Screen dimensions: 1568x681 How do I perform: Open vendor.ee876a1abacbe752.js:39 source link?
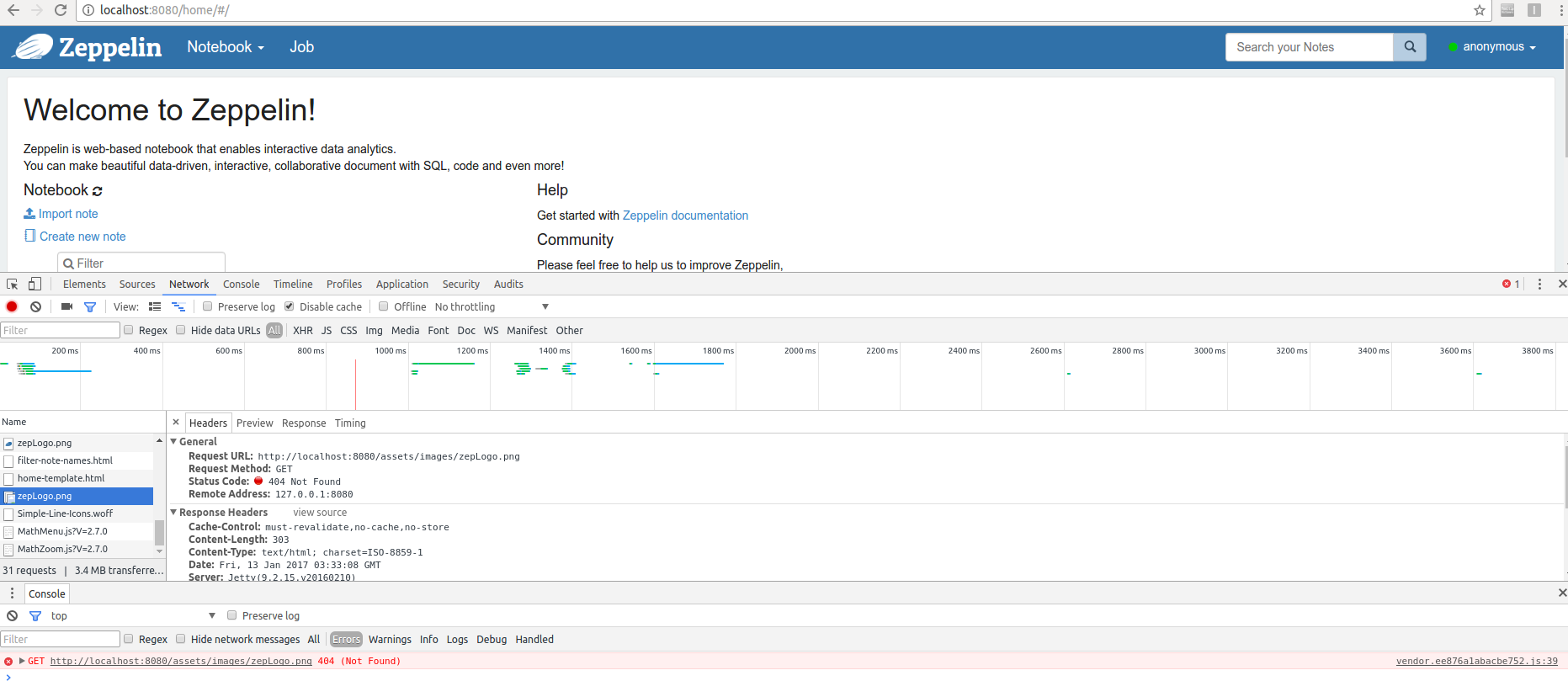1477,662
